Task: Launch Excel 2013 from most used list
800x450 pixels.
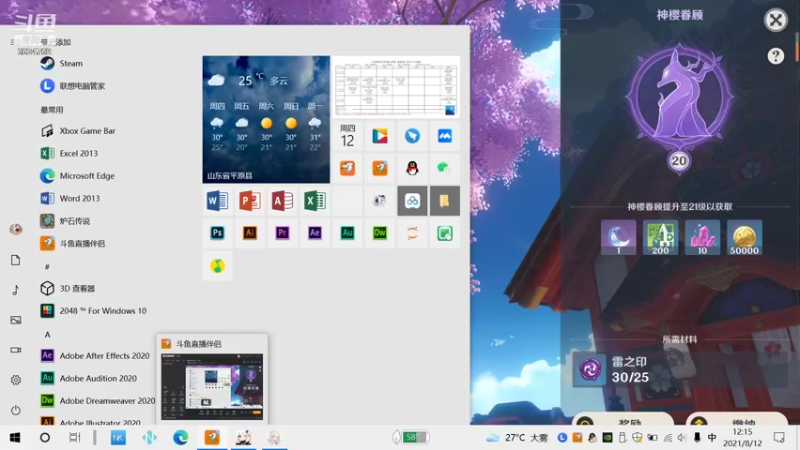Action: point(69,153)
